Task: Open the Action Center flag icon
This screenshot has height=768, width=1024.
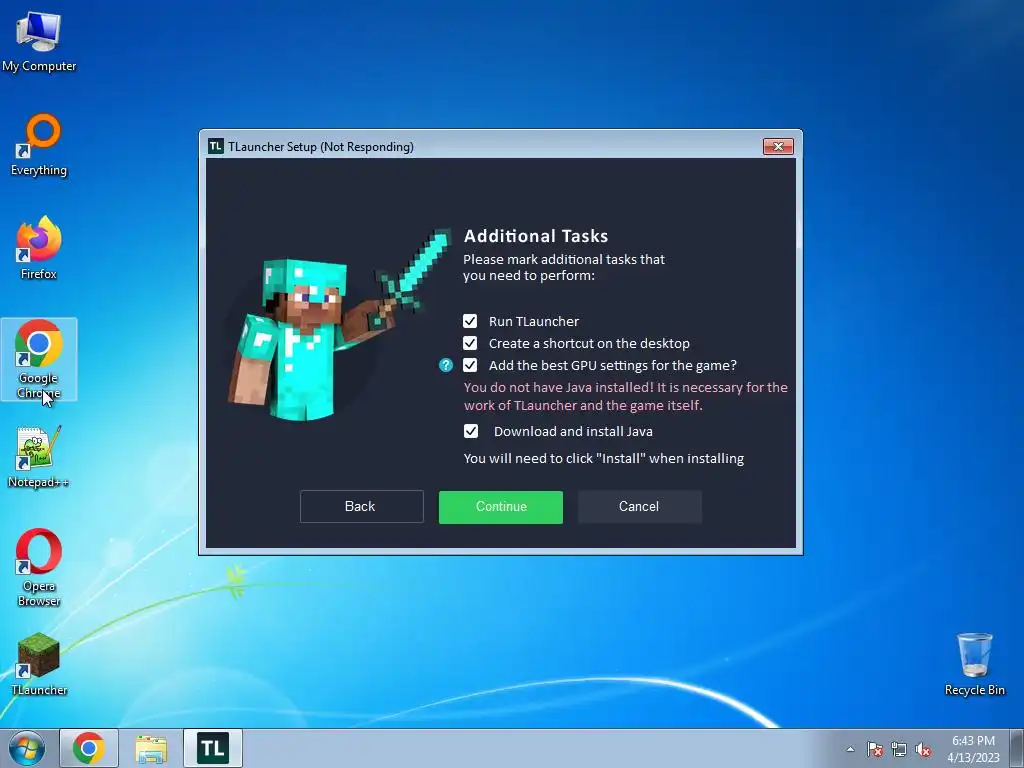Action: (874, 750)
